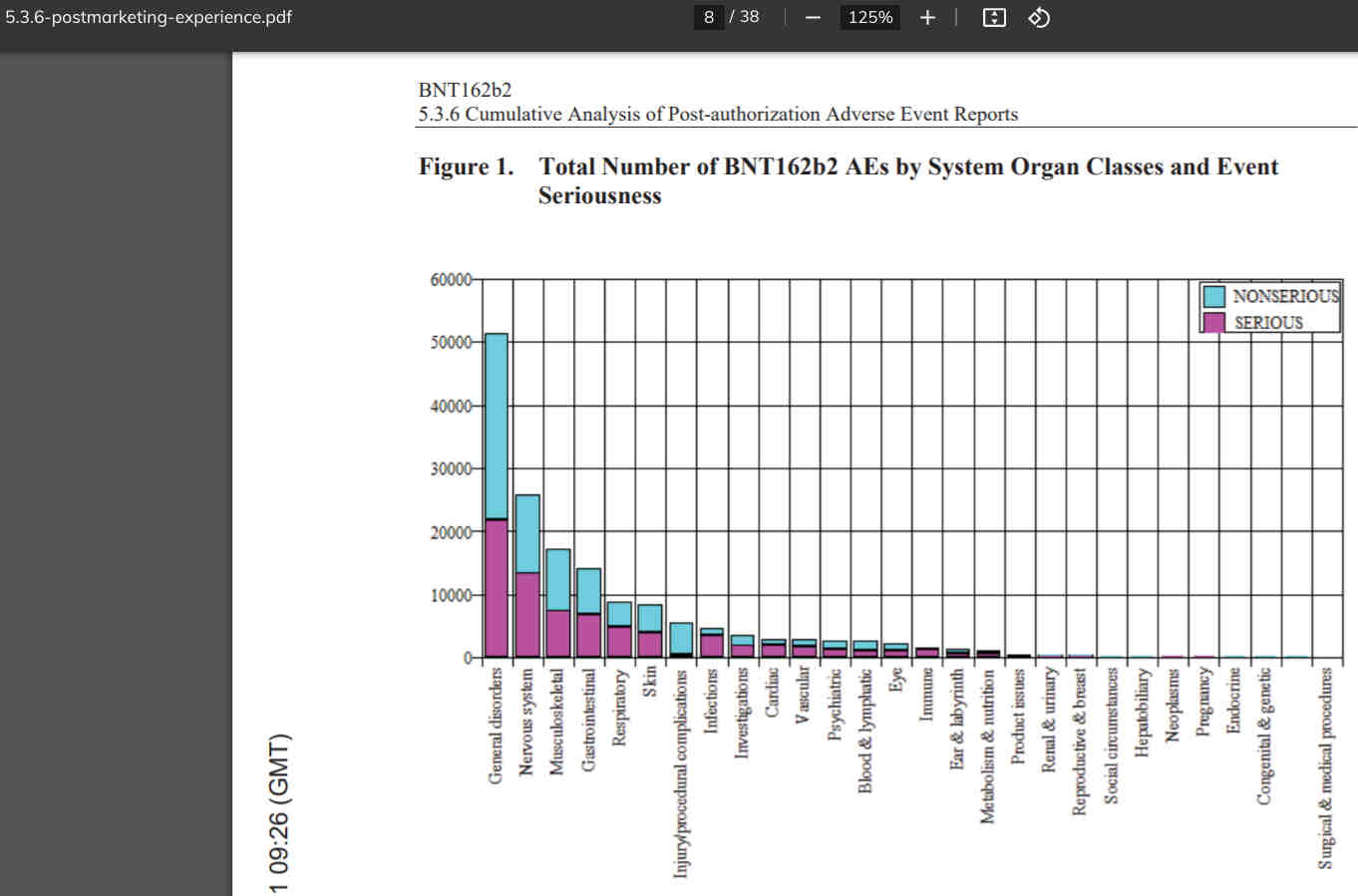Click the Surgical & medical procedures axis label
1358x896 pixels.
(x=1326, y=768)
